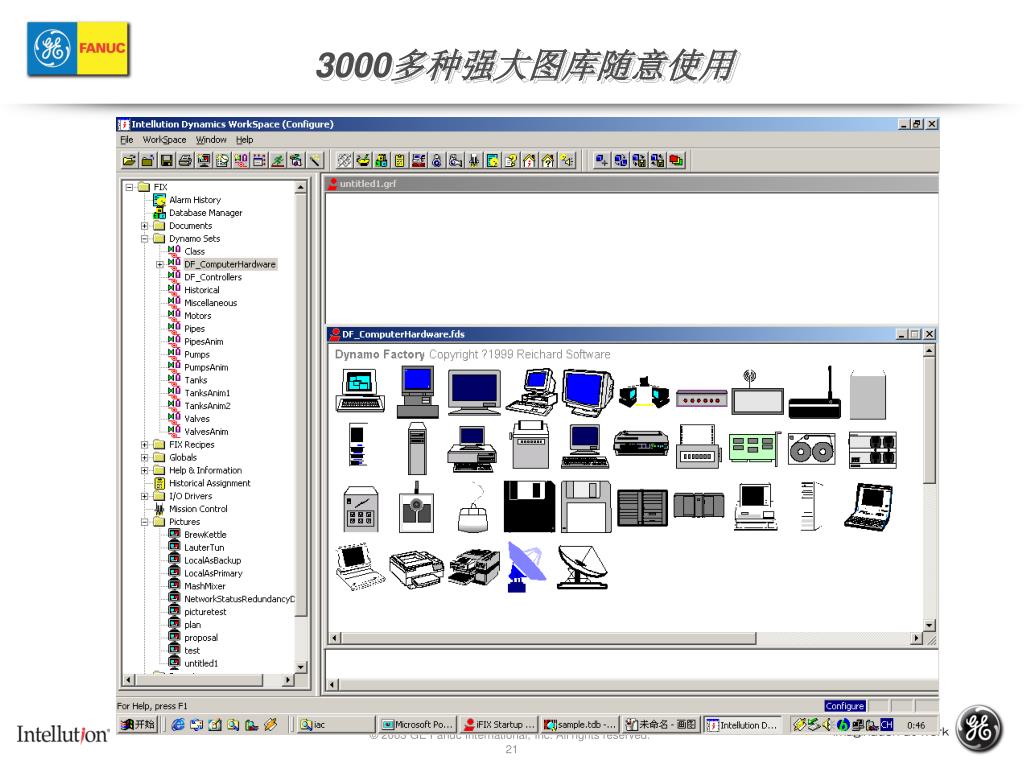Click the red overlapping windows toolbar icon
The height and width of the screenshot is (768, 1024).
677,160
